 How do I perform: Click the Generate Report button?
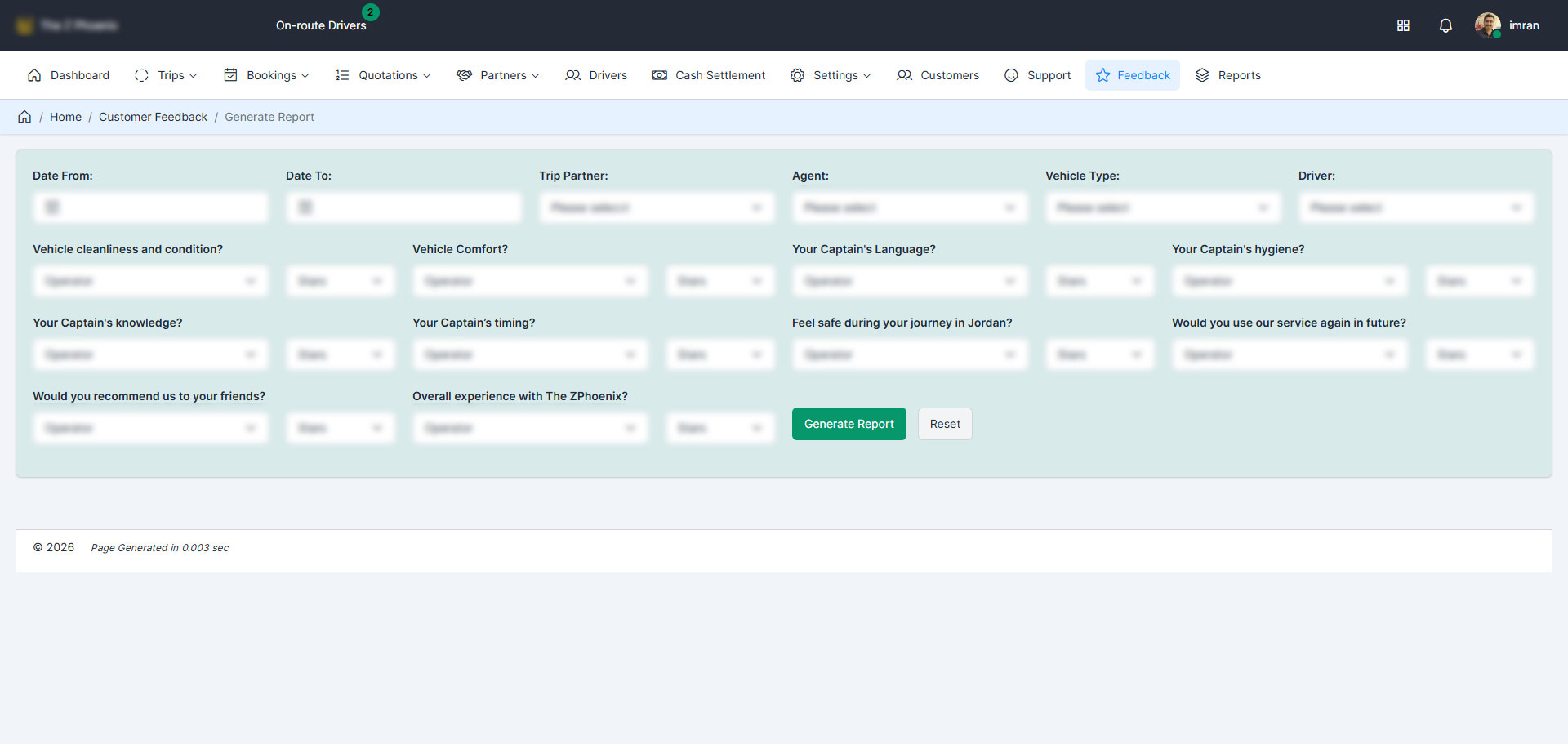click(849, 424)
